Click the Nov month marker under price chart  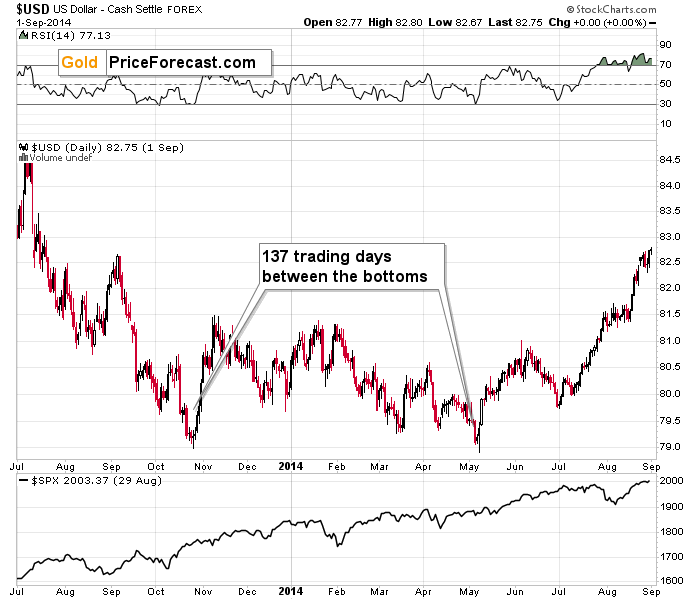pos(203,467)
